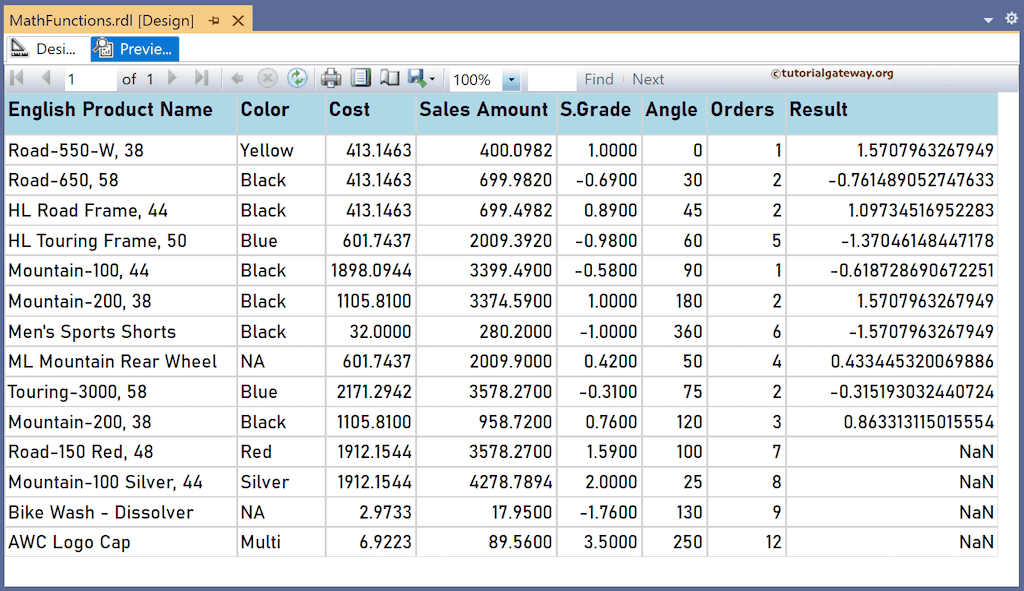
Task: Stop the report rendering
Action: click(x=267, y=78)
